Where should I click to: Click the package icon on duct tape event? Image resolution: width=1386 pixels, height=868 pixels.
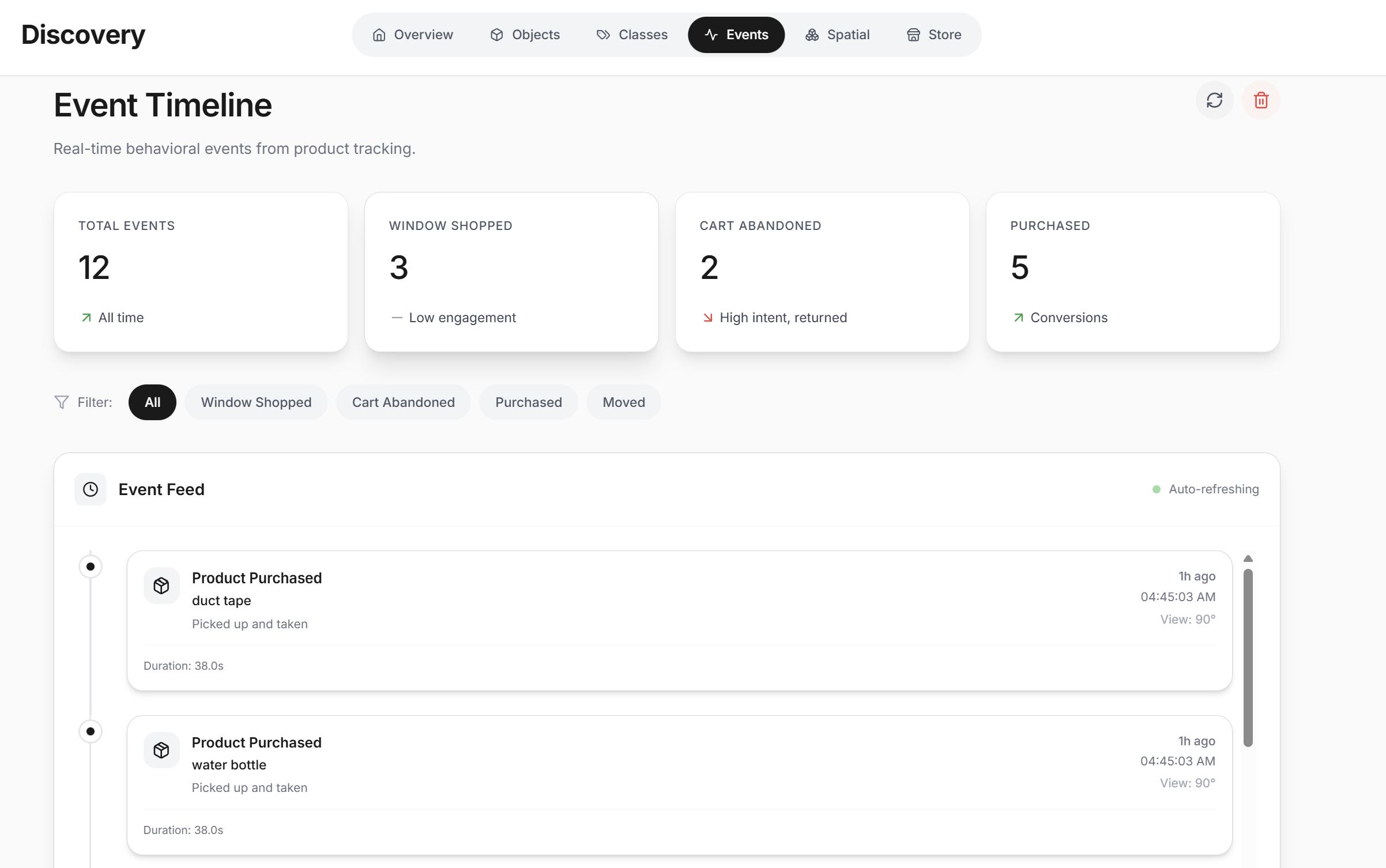[x=161, y=586]
